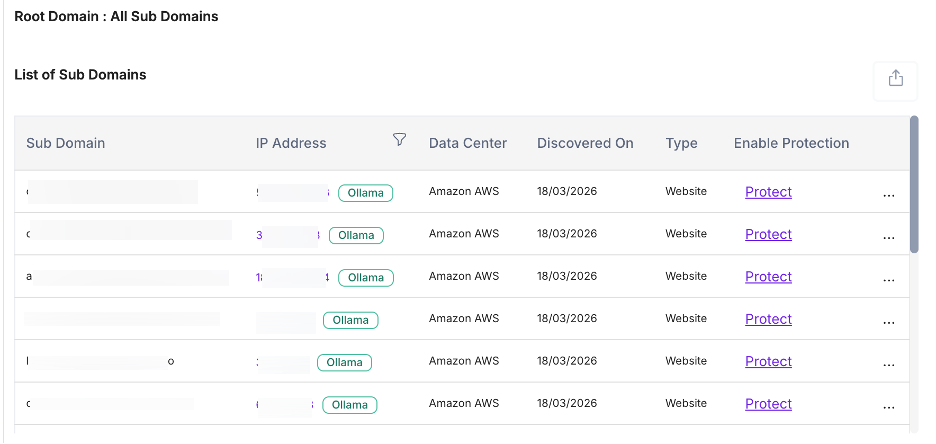Click the vertical scrollbar of the table
The image size is (936, 444).
click(x=914, y=185)
